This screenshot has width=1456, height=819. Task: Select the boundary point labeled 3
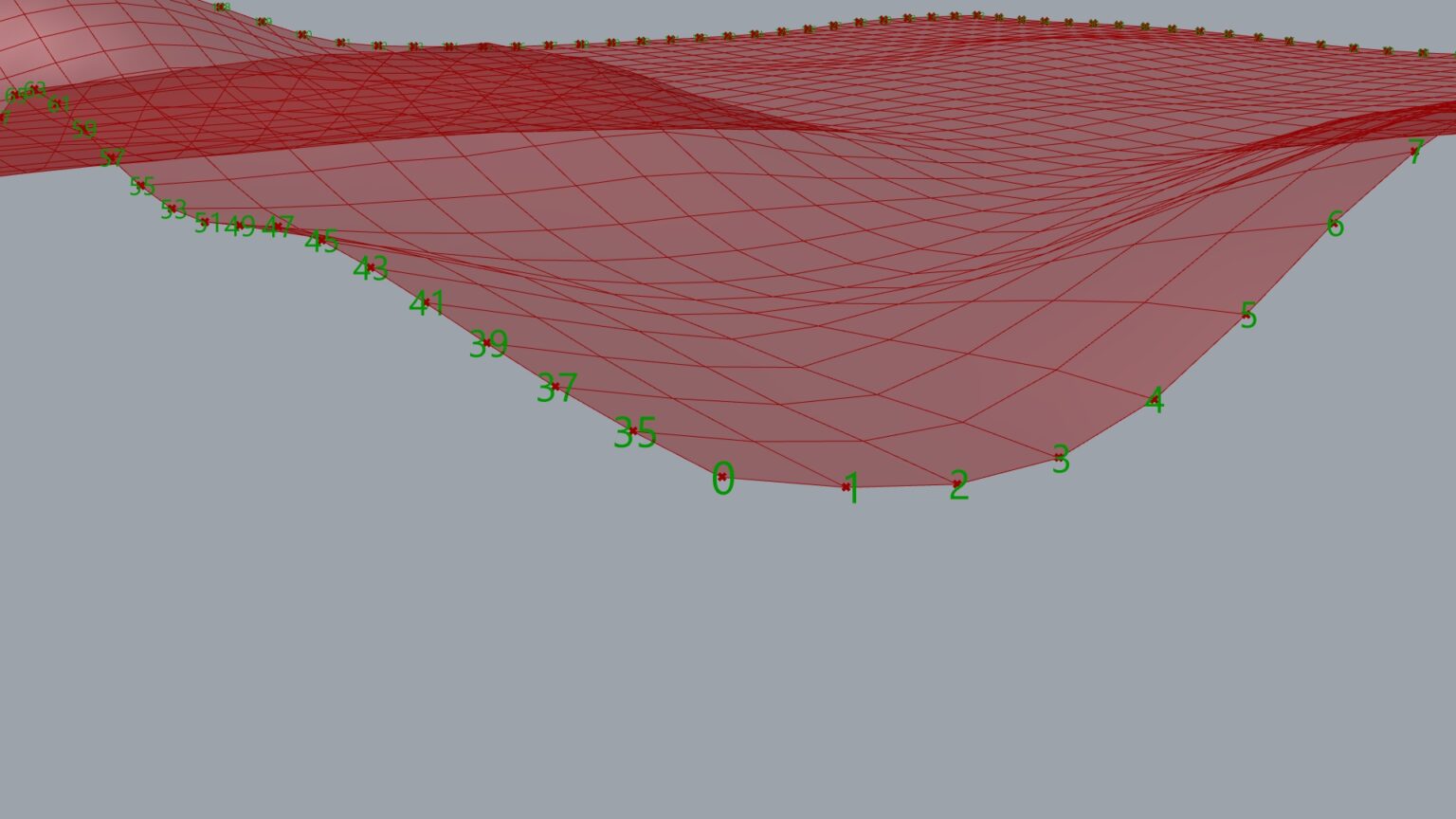pos(1059,457)
